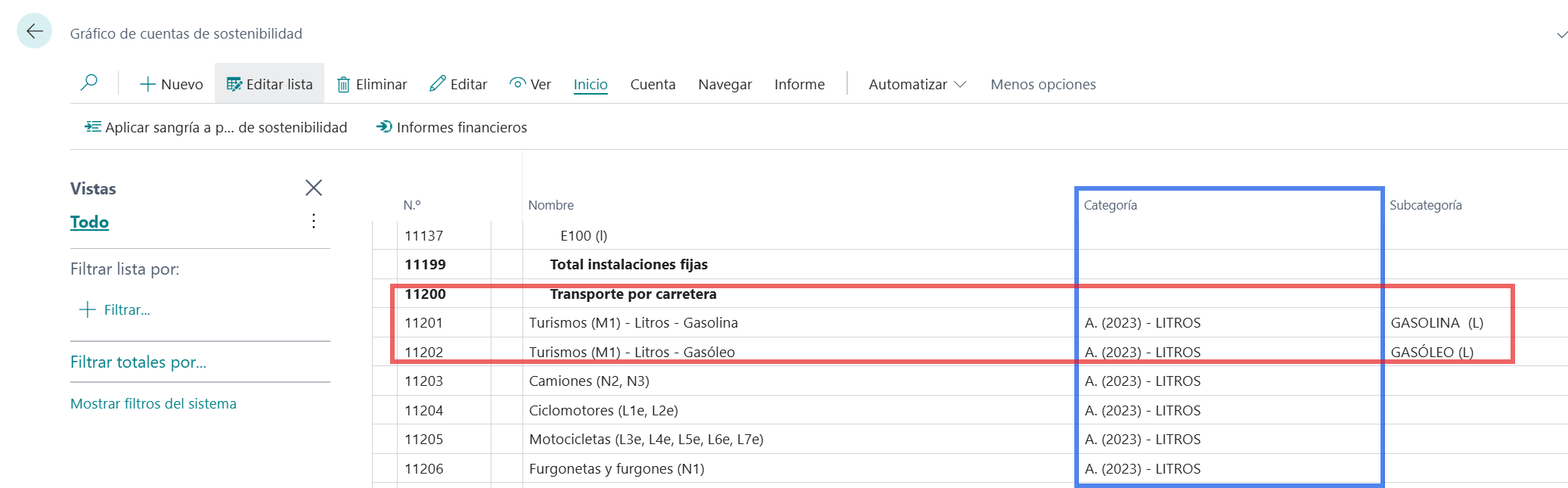Close the Vistas filter pane
The height and width of the screenshot is (488, 1568).
click(314, 188)
